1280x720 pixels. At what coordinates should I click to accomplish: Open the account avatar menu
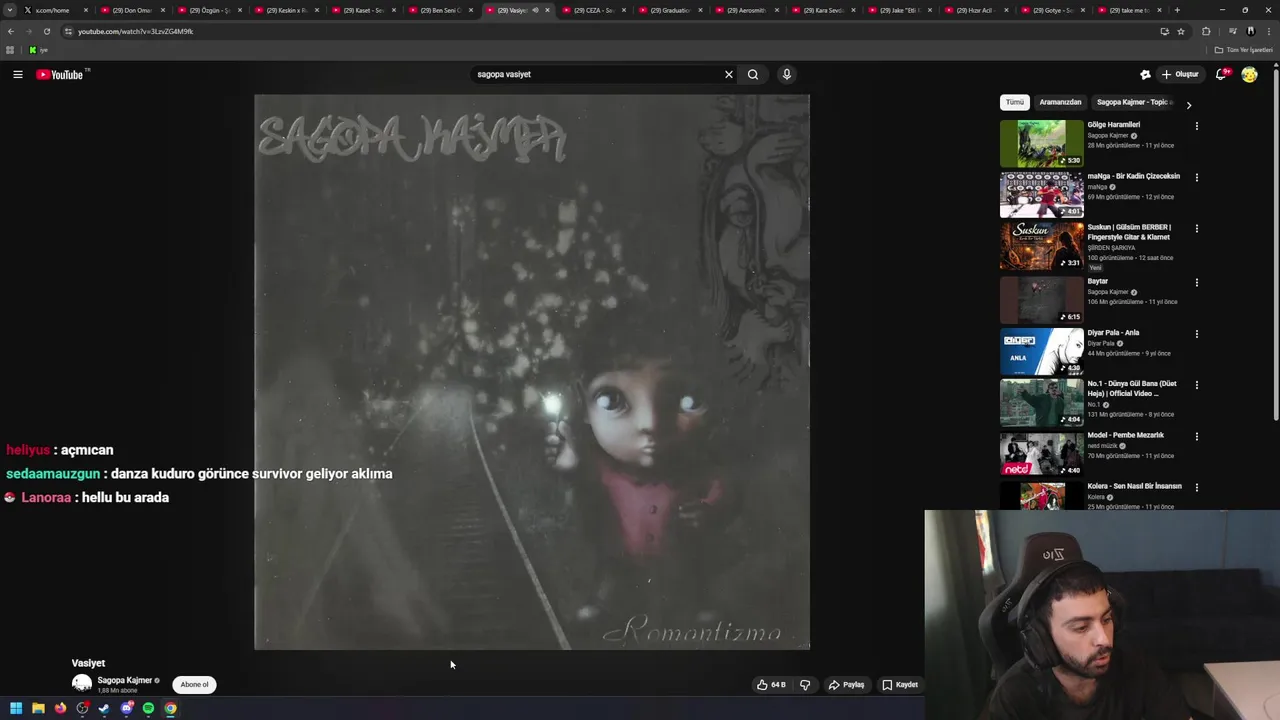tap(1249, 74)
